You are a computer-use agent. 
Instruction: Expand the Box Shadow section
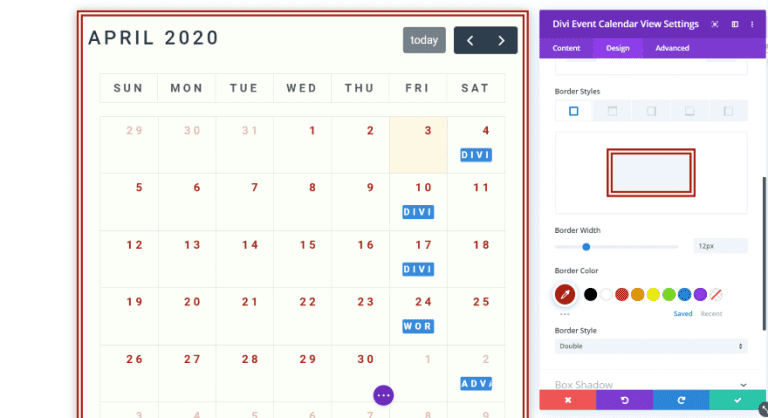point(651,385)
